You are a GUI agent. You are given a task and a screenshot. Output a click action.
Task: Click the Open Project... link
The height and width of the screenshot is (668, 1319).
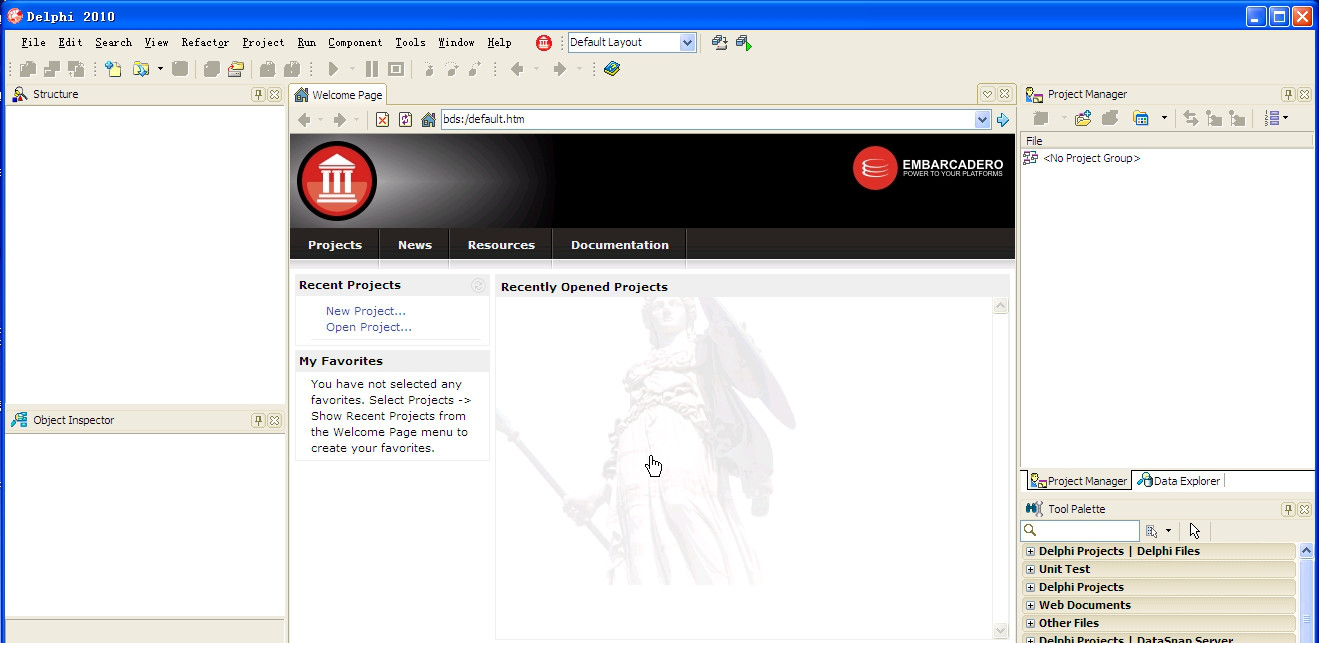pyautogui.click(x=369, y=327)
